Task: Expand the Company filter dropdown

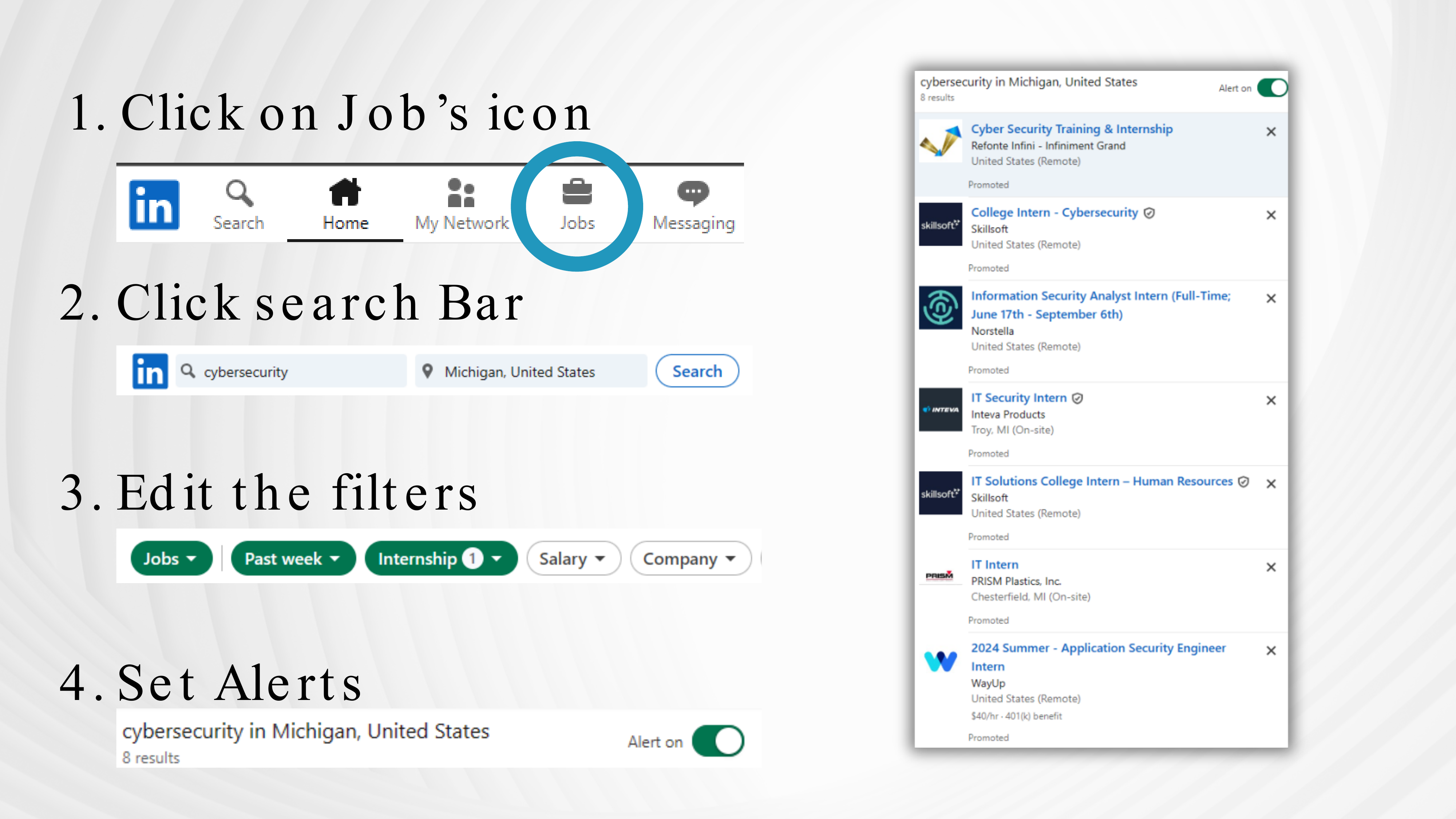Action: coord(690,558)
